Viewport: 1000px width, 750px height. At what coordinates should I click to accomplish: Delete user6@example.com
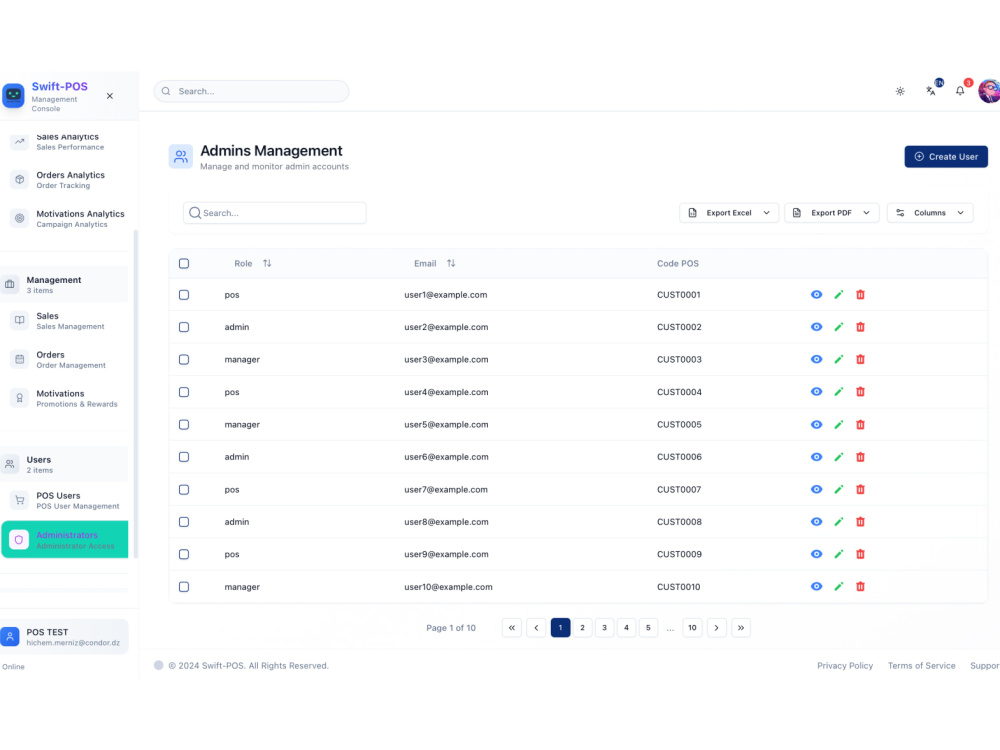pos(860,457)
